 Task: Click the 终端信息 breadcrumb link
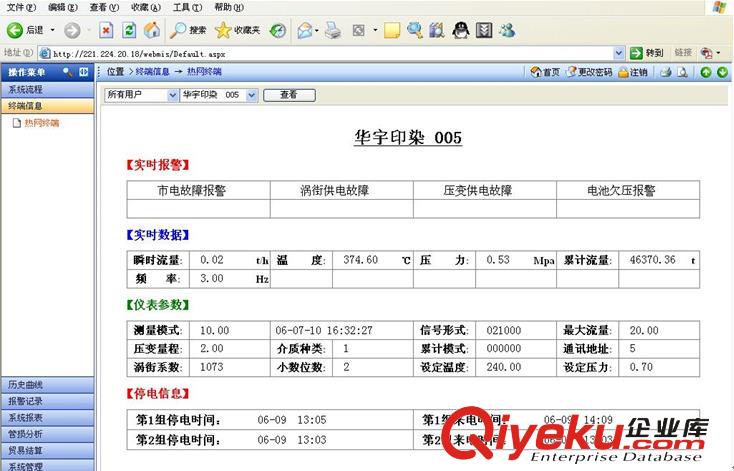tap(152, 72)
